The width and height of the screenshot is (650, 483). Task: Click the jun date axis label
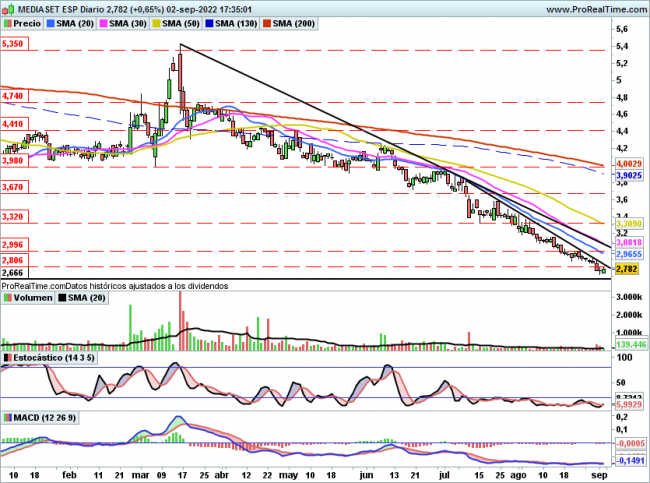(x=366, y=475)
